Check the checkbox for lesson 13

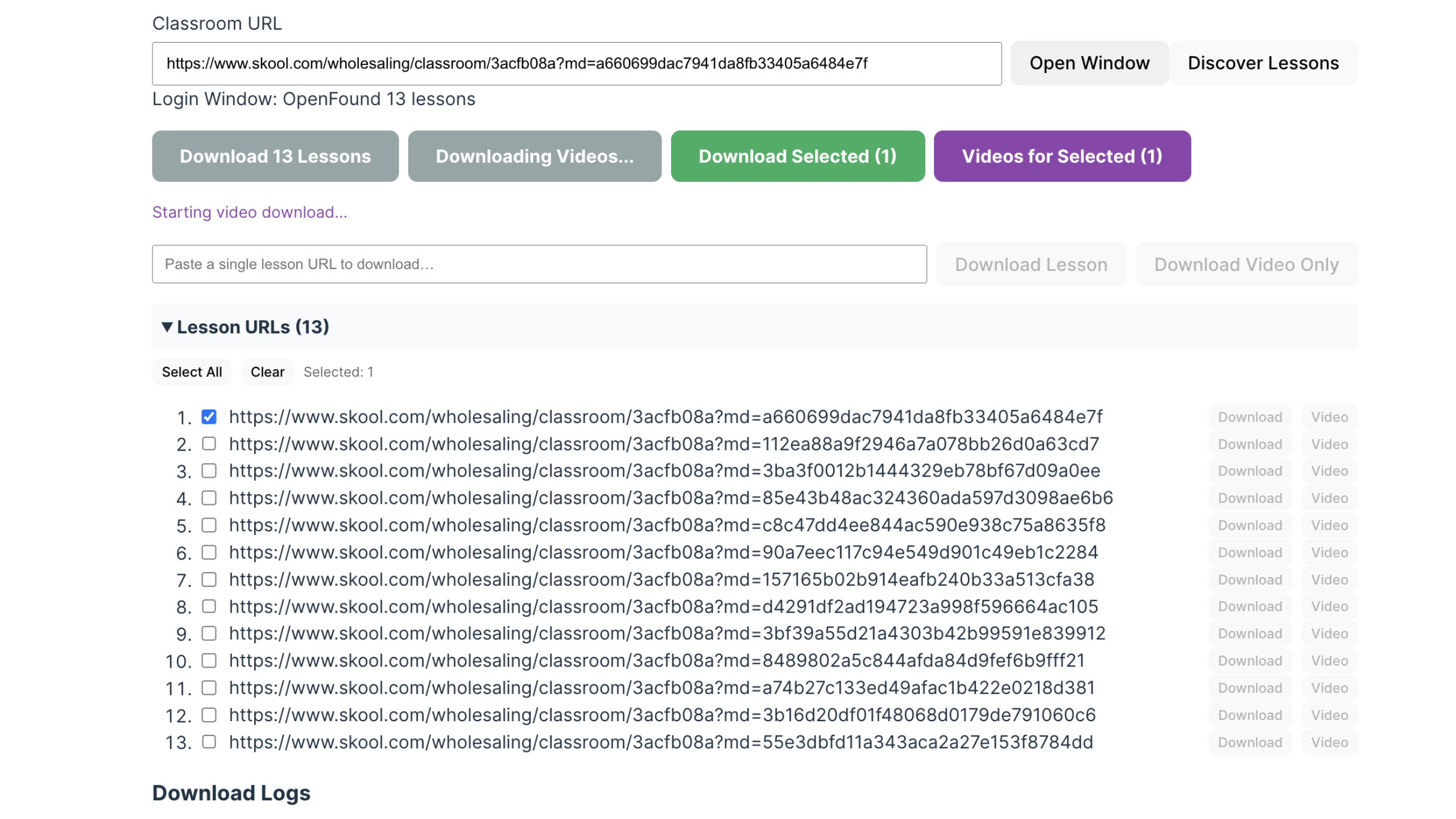(209, 742)
